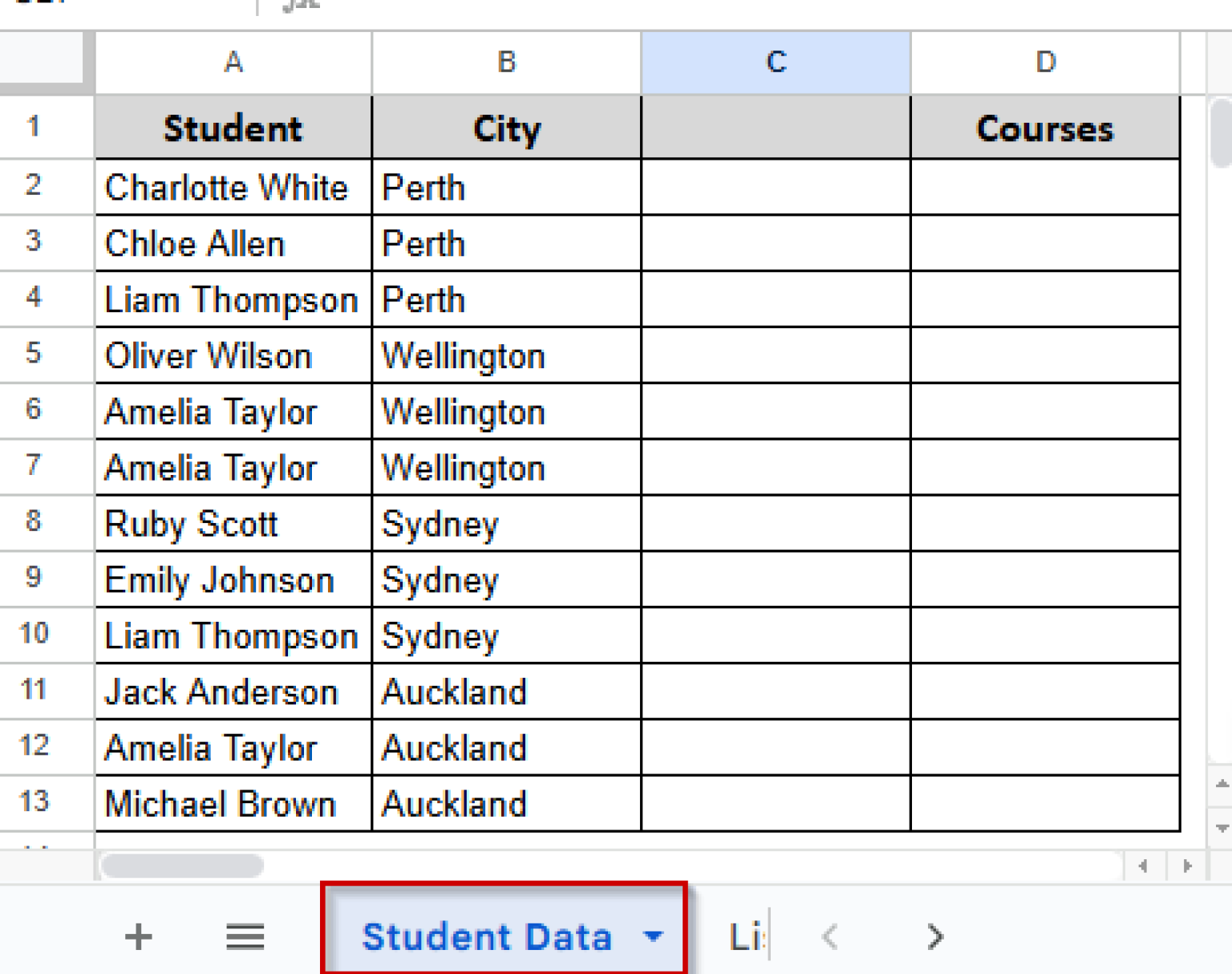The height and width of the screenshot is (974, 1232).
Task: Open the all sheets list icon
Action: [x=245, y=935]
